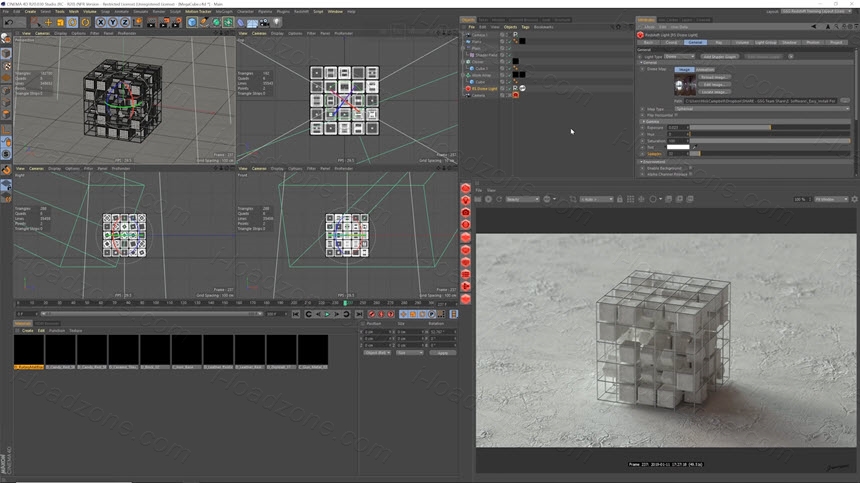Click the dome map Path field
Viewport: 860px width, 483px height.
point(760,101)
